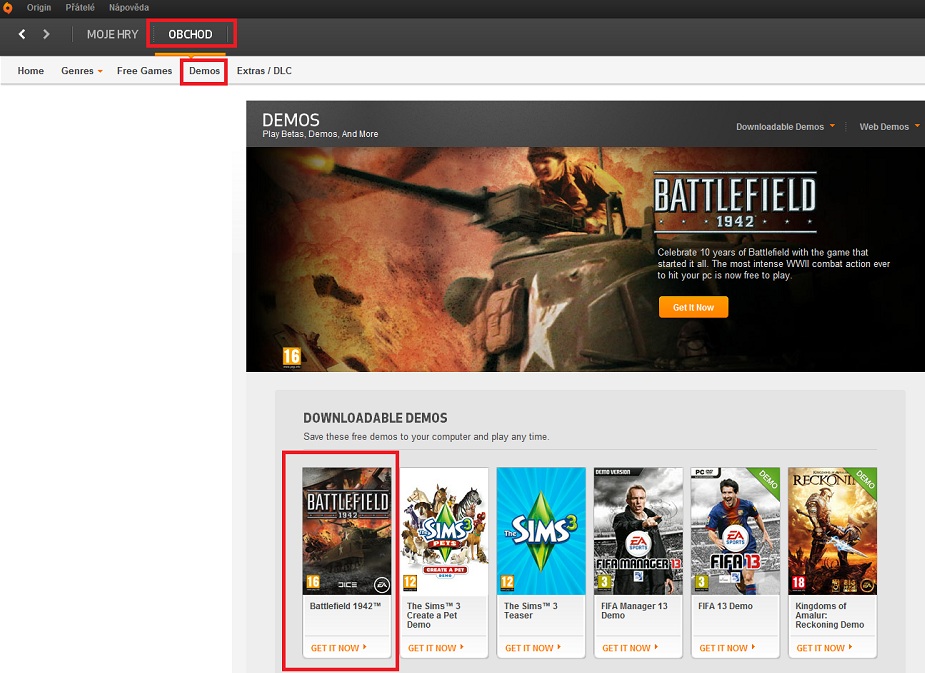Image resolution: width=925 pixels, height=673 pixels.
Task: Go forward with the right arrow
Action: [46, 34]
